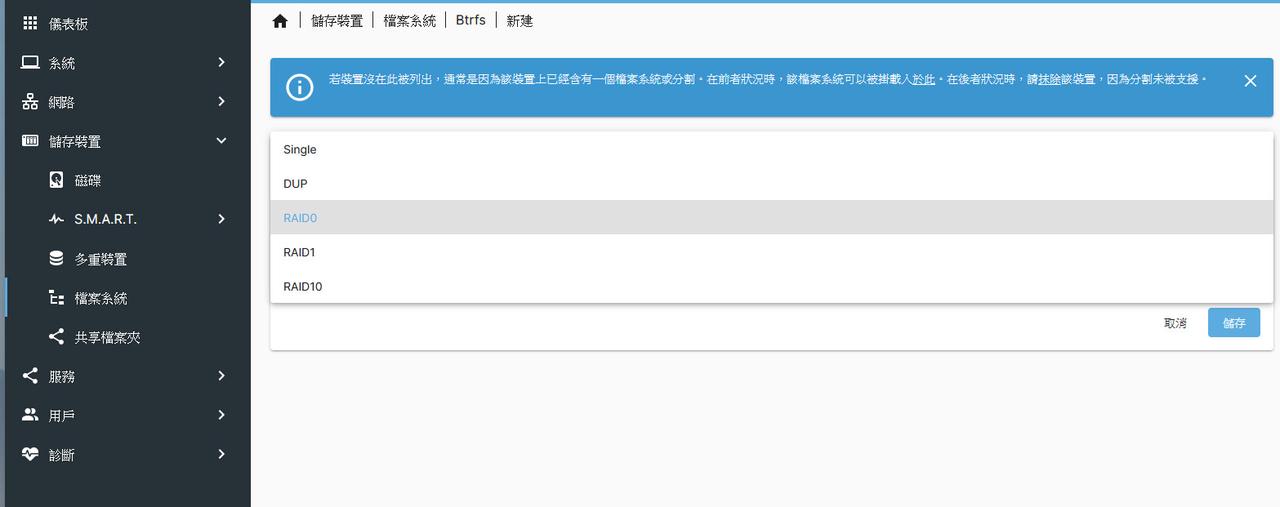The image size is (1280, 507).
Task: Follow the 抹除 link in banner
Action: click(1048, 79)
